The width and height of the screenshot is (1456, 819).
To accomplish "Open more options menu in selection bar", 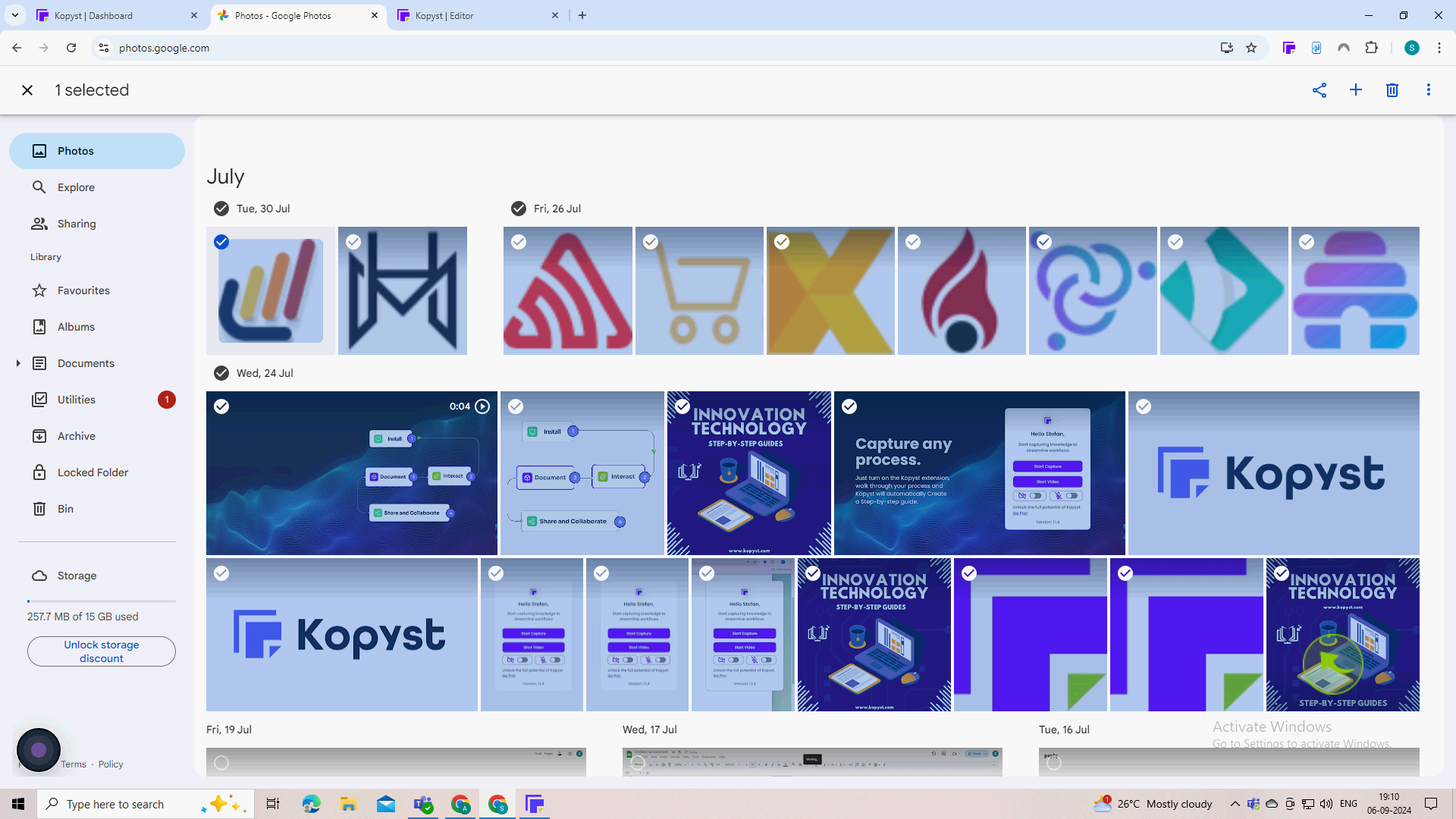I will point(1429,90).
